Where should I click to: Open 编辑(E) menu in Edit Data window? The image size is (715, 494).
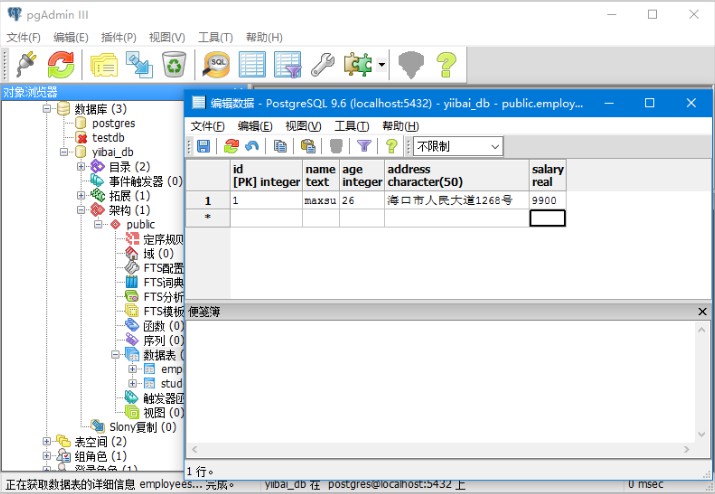(x=255, y=126)
